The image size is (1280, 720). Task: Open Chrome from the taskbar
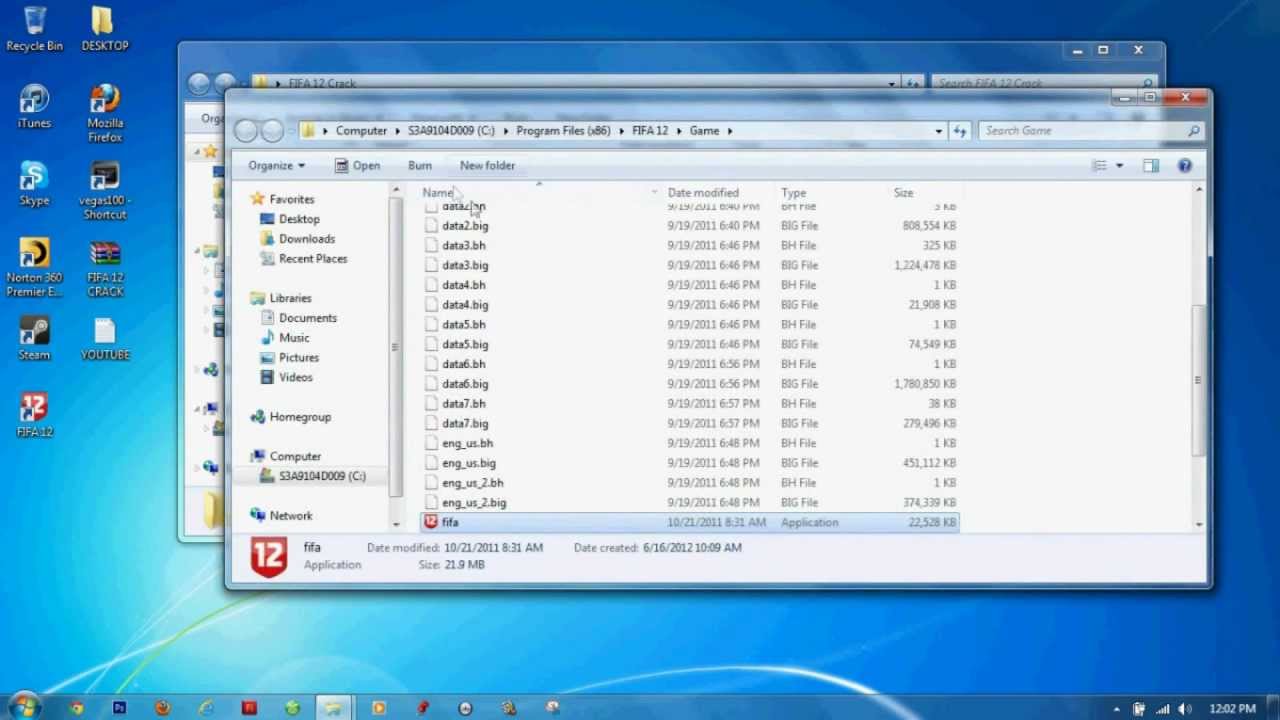(x=76, y=708)
